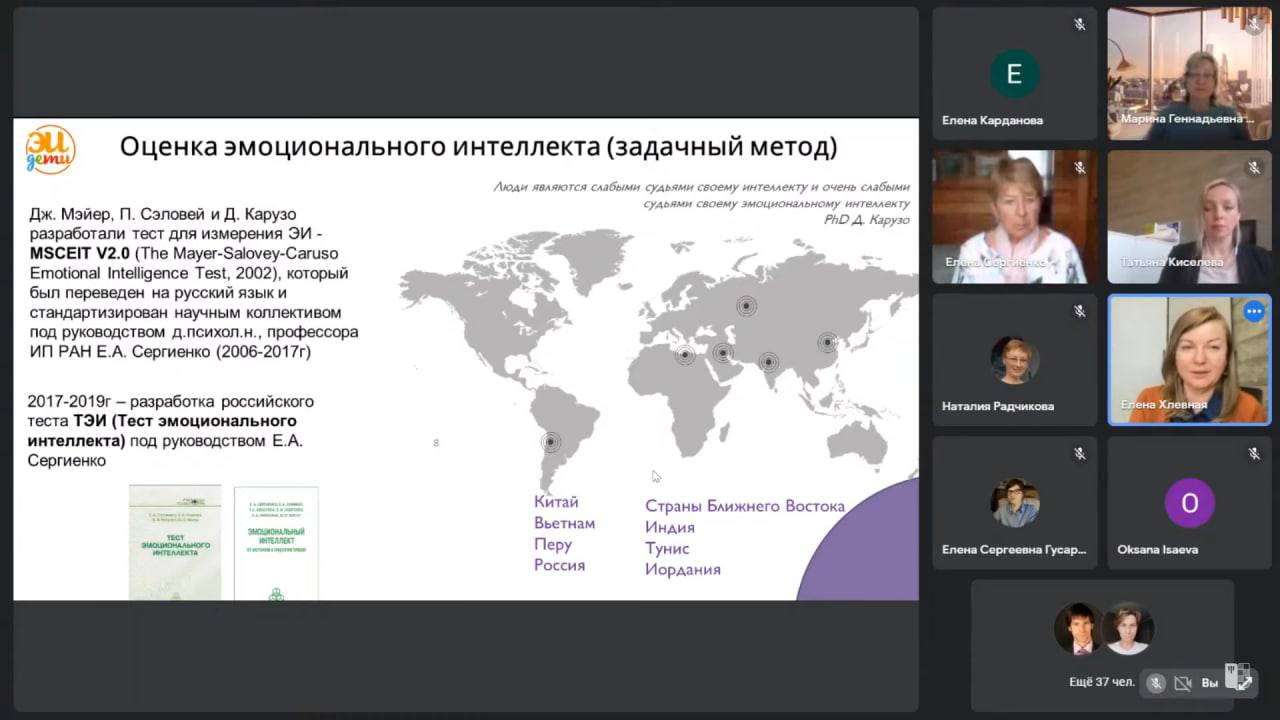Click the map marker over Russia

(746, 306)
